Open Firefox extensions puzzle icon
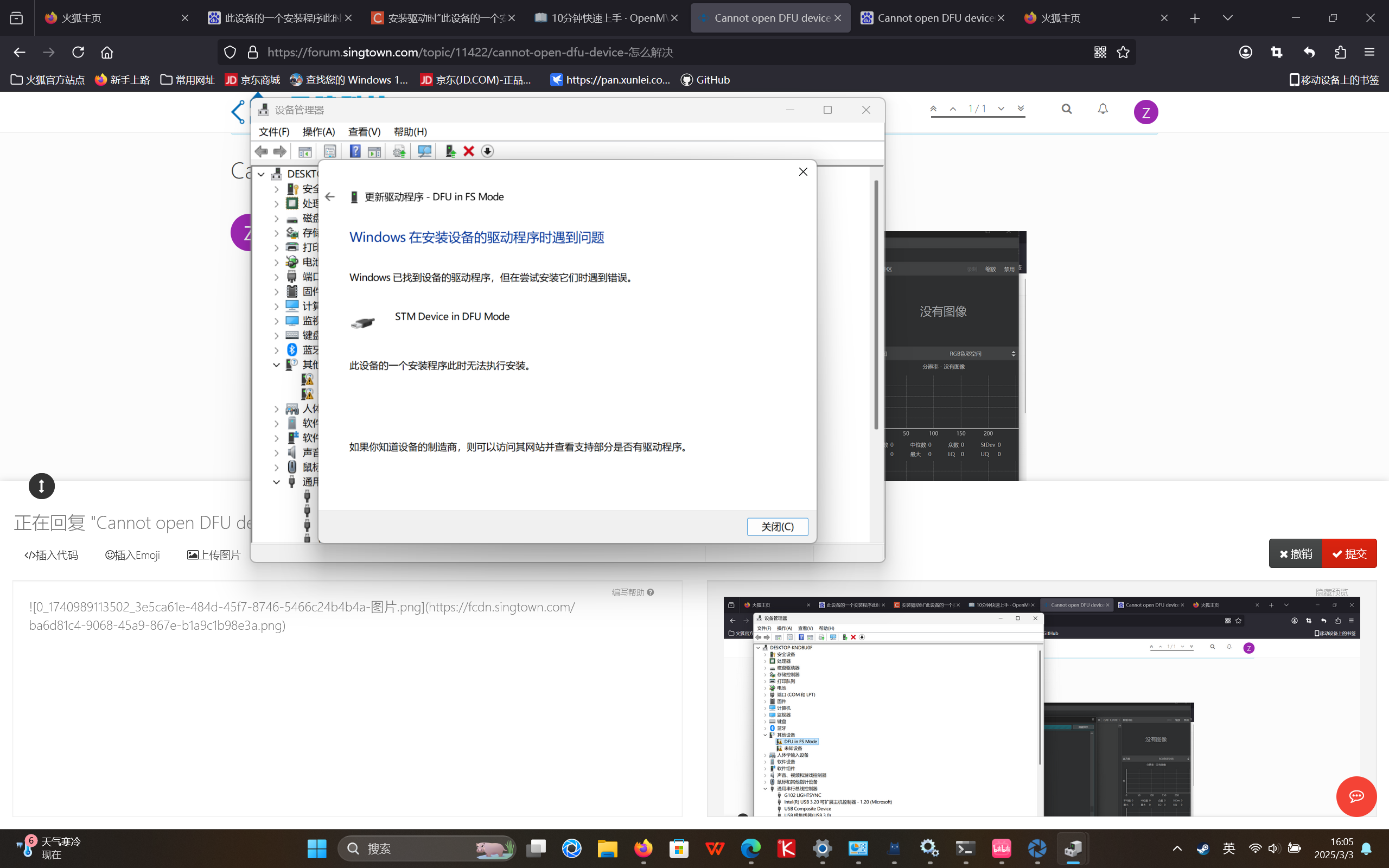Image resolution: width=1389 pixels, height=868 pixels. (x=1340, y=52)
